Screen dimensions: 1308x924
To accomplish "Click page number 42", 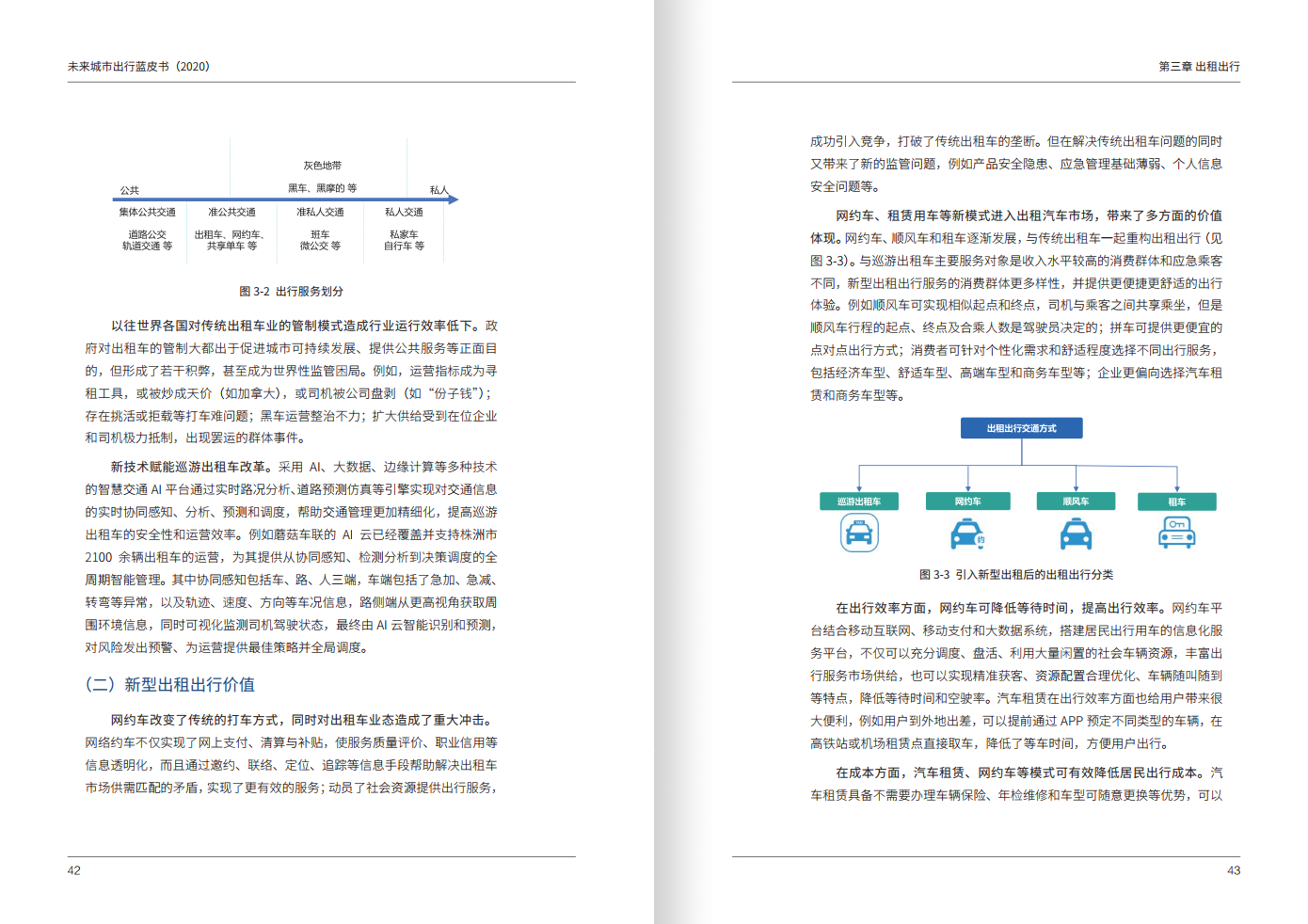I will coord(74,870).
